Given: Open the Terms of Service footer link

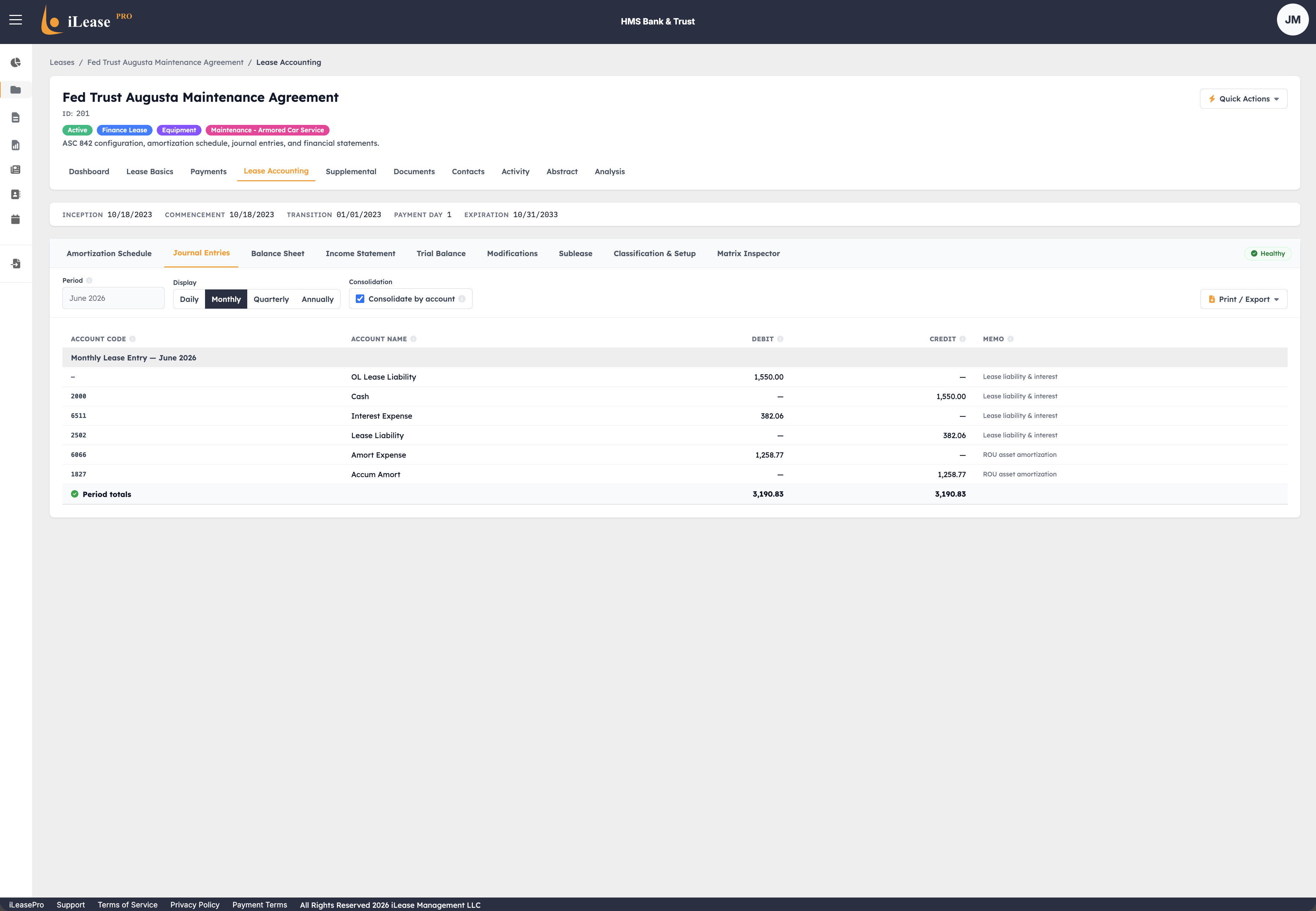Looking at the screenshot, I should click(127, 905).
